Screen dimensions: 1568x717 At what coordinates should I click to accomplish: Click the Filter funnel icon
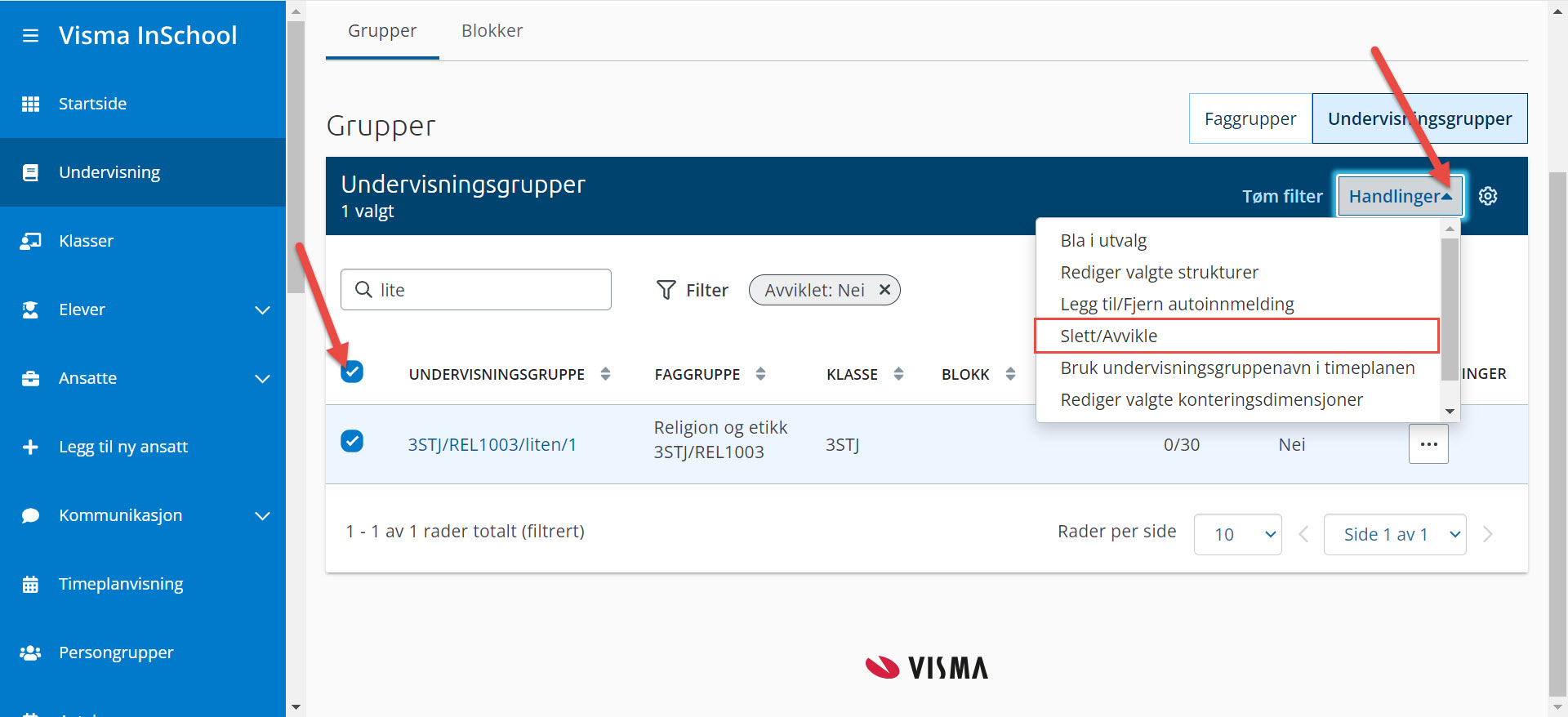(x=666, y=290)
